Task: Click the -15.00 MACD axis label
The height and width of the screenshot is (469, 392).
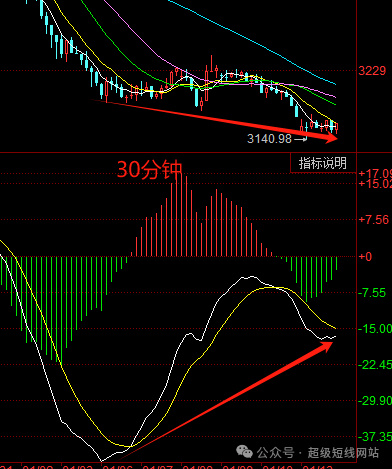Action: click(375, 329)
